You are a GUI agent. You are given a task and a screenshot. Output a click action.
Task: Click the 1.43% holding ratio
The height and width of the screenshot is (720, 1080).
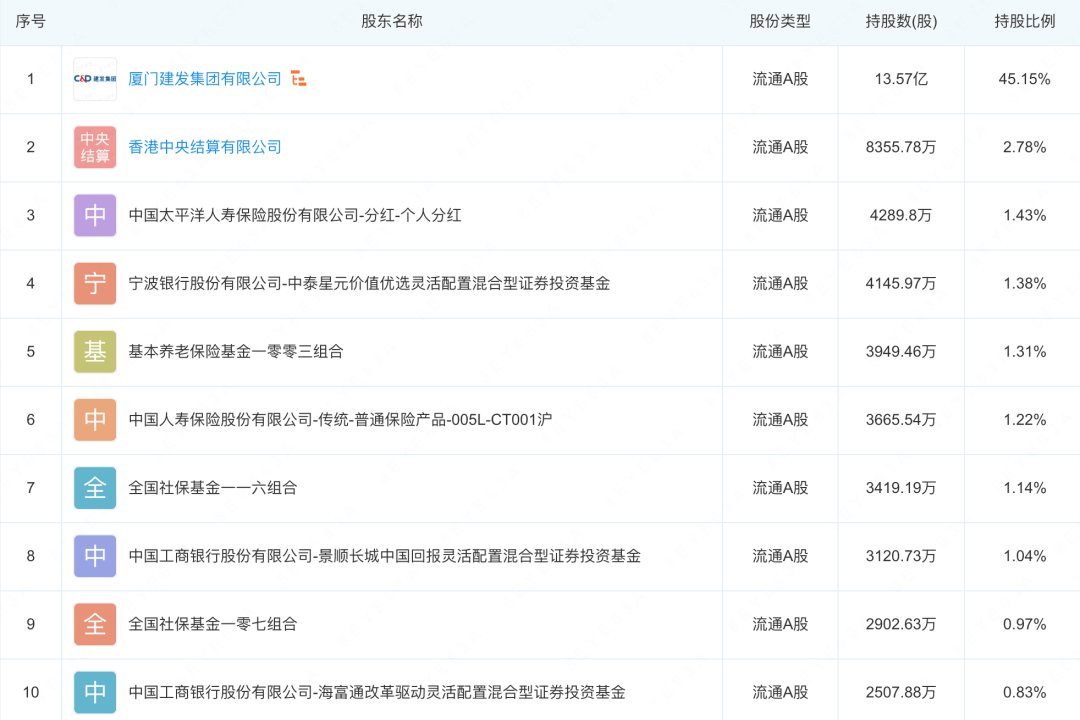1024,216
